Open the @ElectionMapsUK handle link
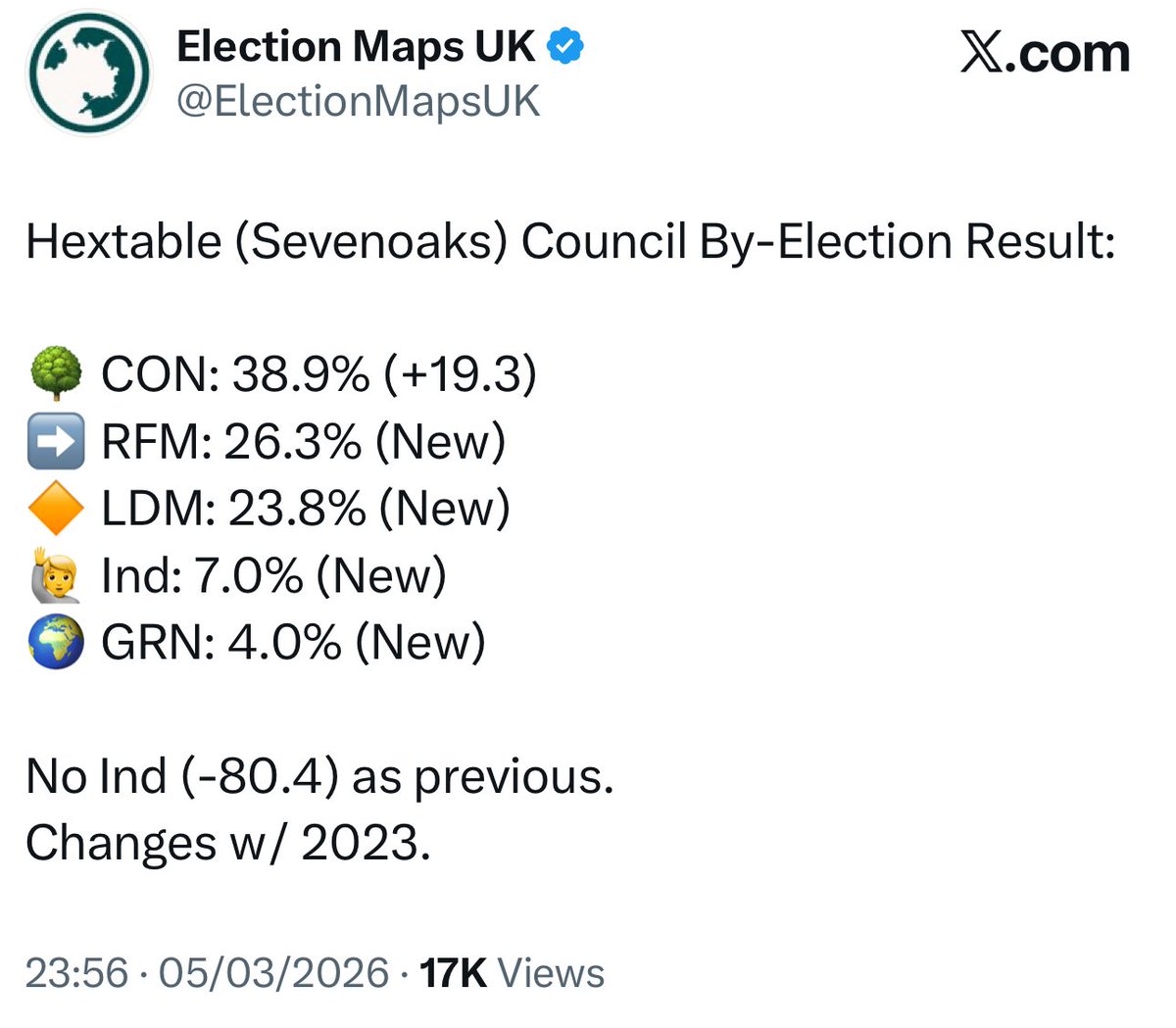Image resolution: width=1176 pixels, height=1028 pixels. tap(358, 101)
